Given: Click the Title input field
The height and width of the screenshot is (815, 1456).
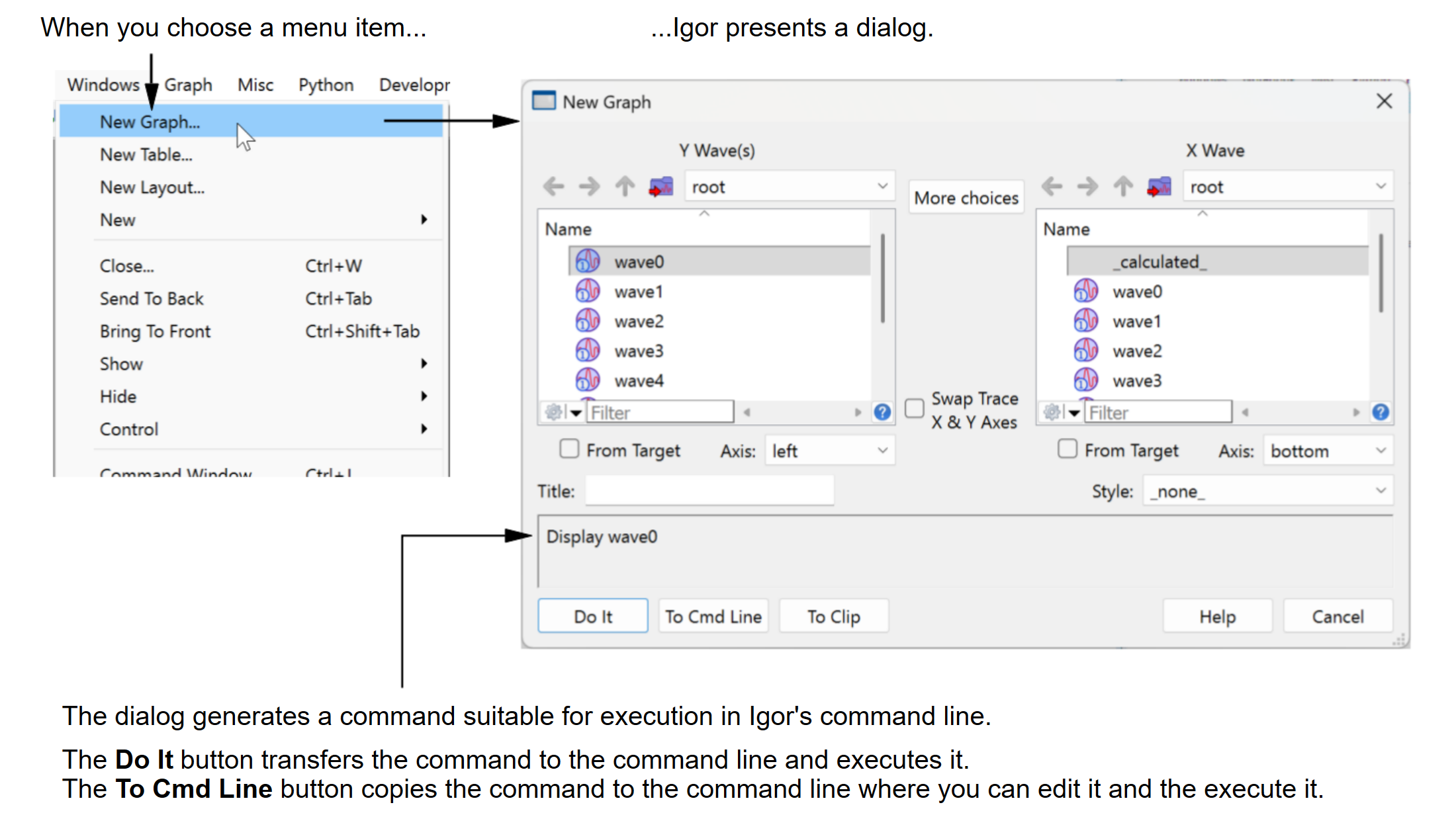Looking at the screenshot, I should (x=709, y=491).
